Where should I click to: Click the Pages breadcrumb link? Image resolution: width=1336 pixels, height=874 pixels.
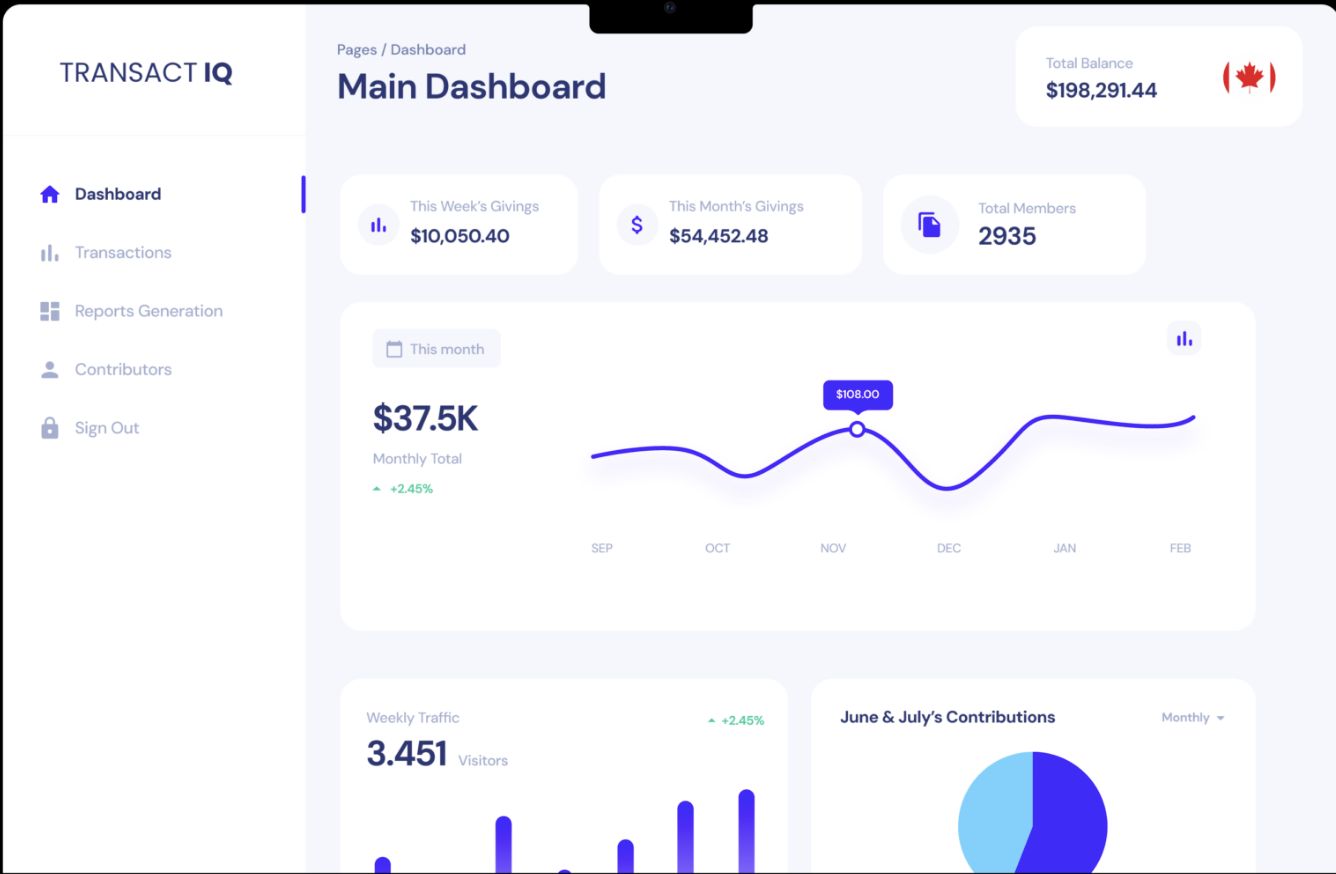coord(357,50)
